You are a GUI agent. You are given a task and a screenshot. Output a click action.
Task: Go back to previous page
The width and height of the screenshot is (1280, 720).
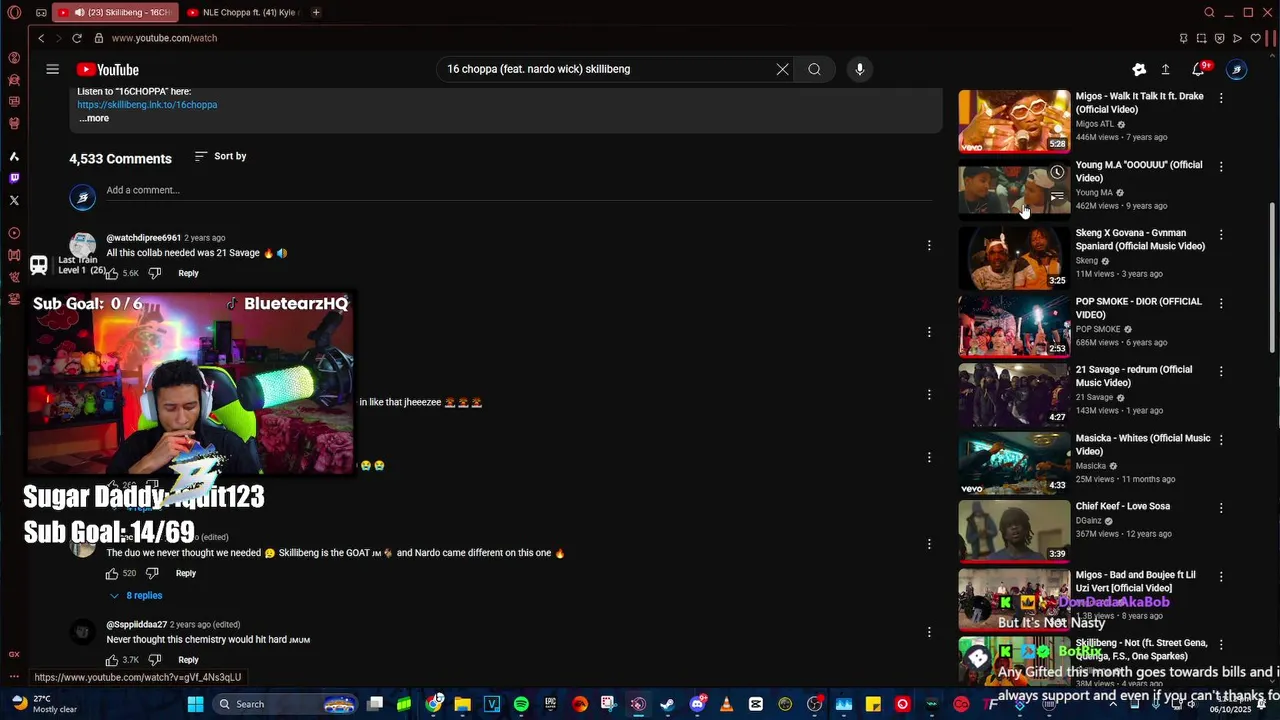click(x=41, y=38)
